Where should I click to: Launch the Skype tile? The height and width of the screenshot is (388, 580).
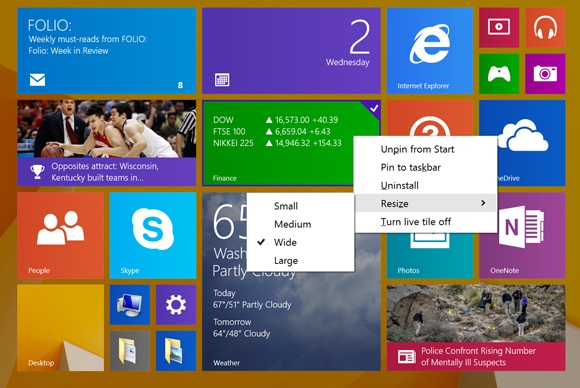tap(153, 235)
